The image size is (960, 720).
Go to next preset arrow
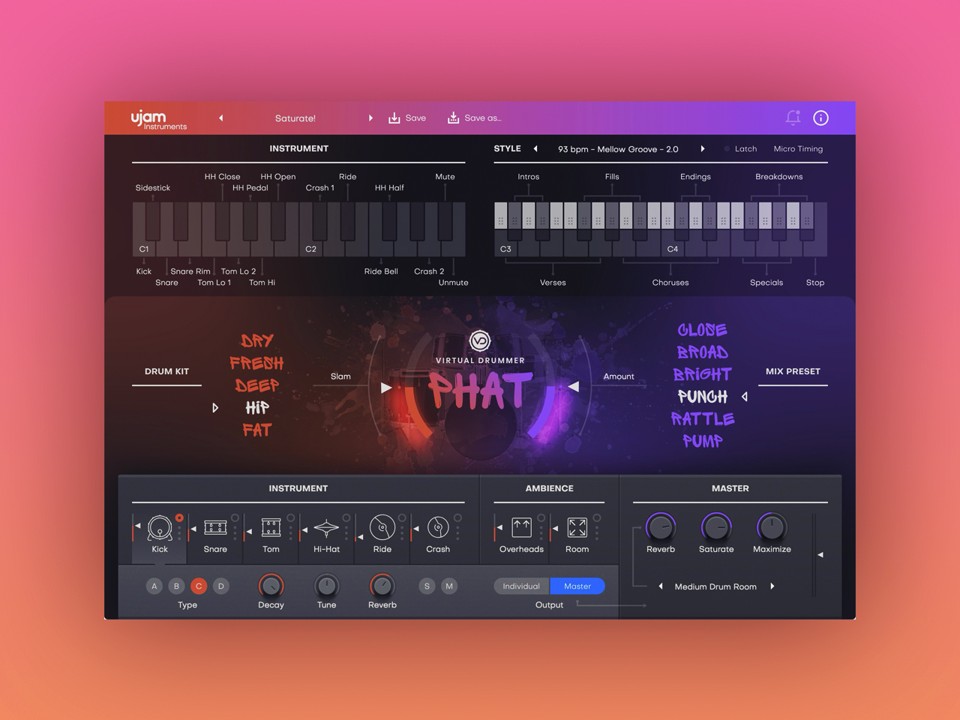pos(370,118)
